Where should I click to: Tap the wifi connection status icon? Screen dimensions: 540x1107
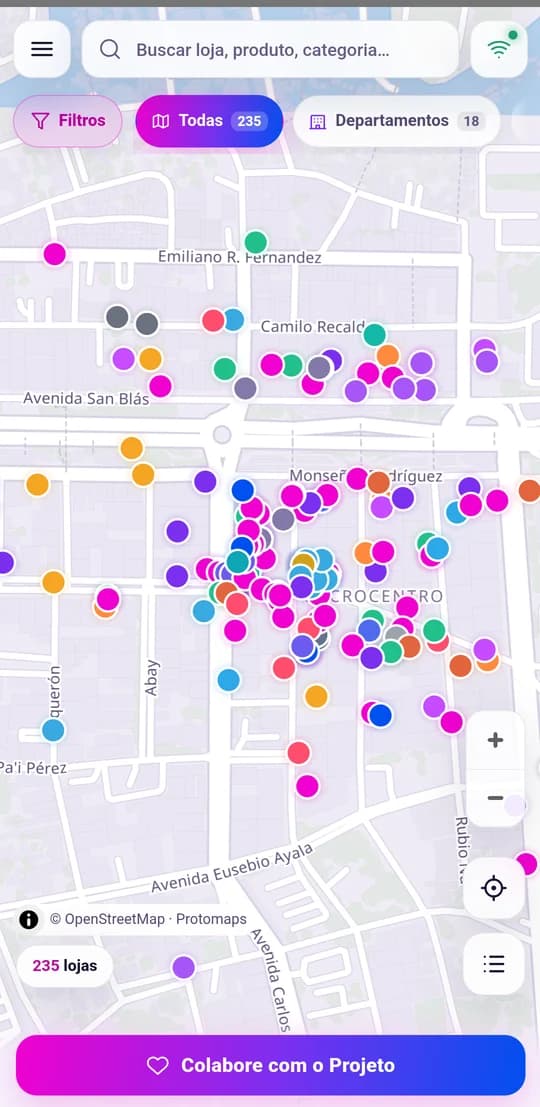coord(499,49)
